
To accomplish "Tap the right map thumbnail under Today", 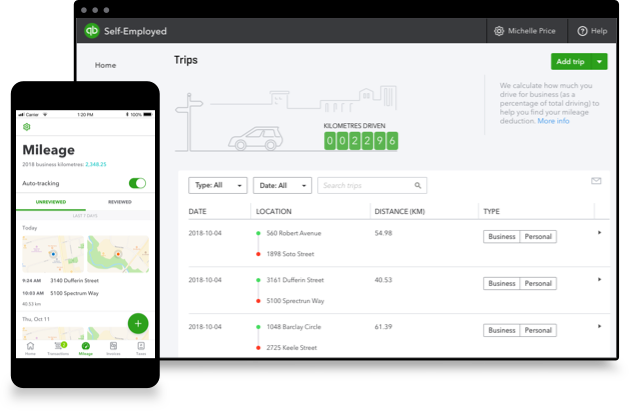I will pos(118,254).
